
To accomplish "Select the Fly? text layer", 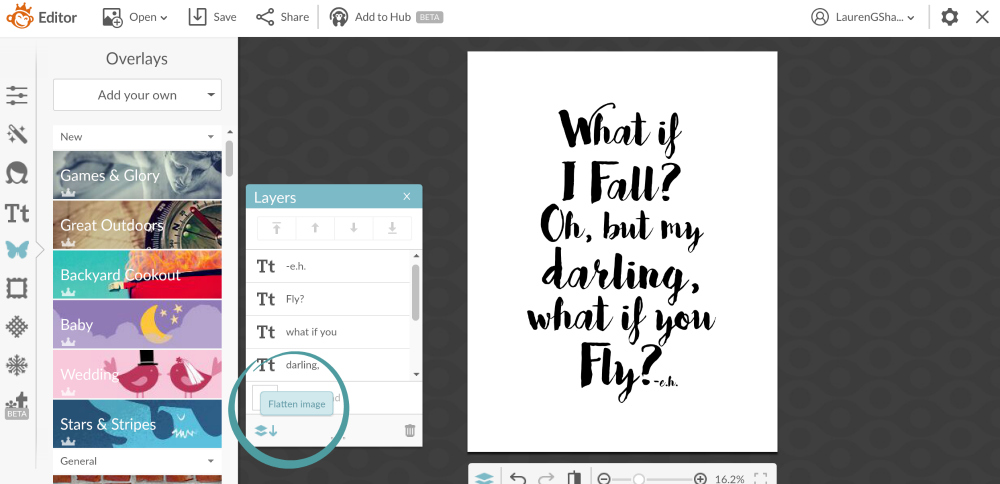I will point(328,299).
